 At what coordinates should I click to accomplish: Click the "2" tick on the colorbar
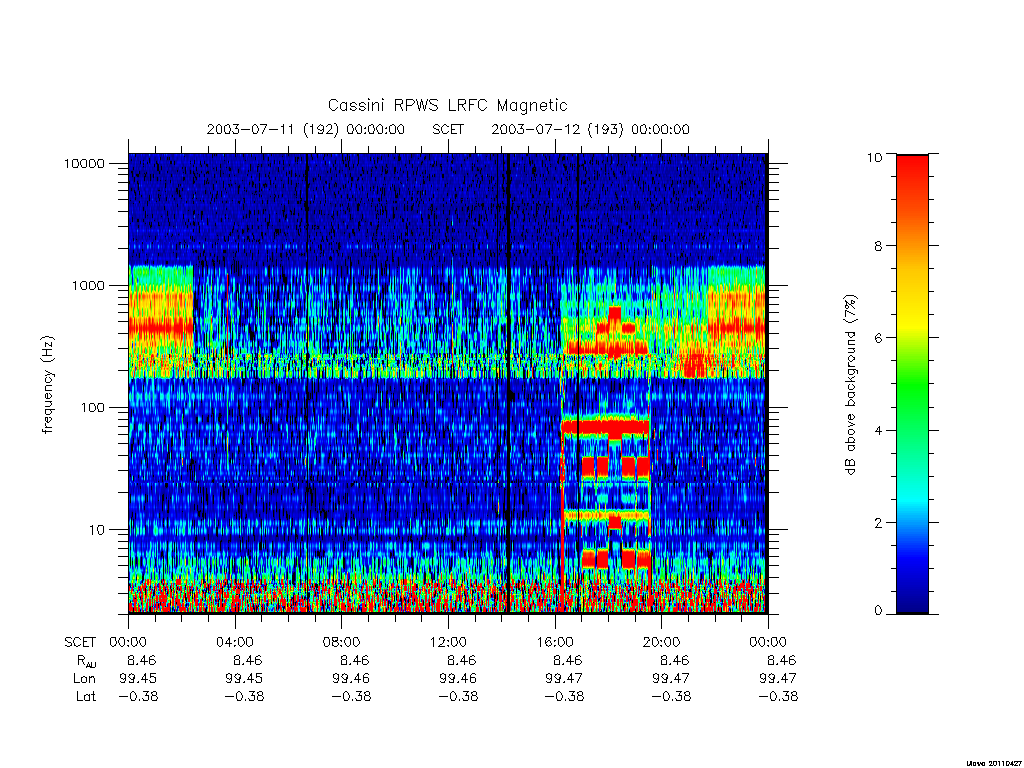pos(877,522)
